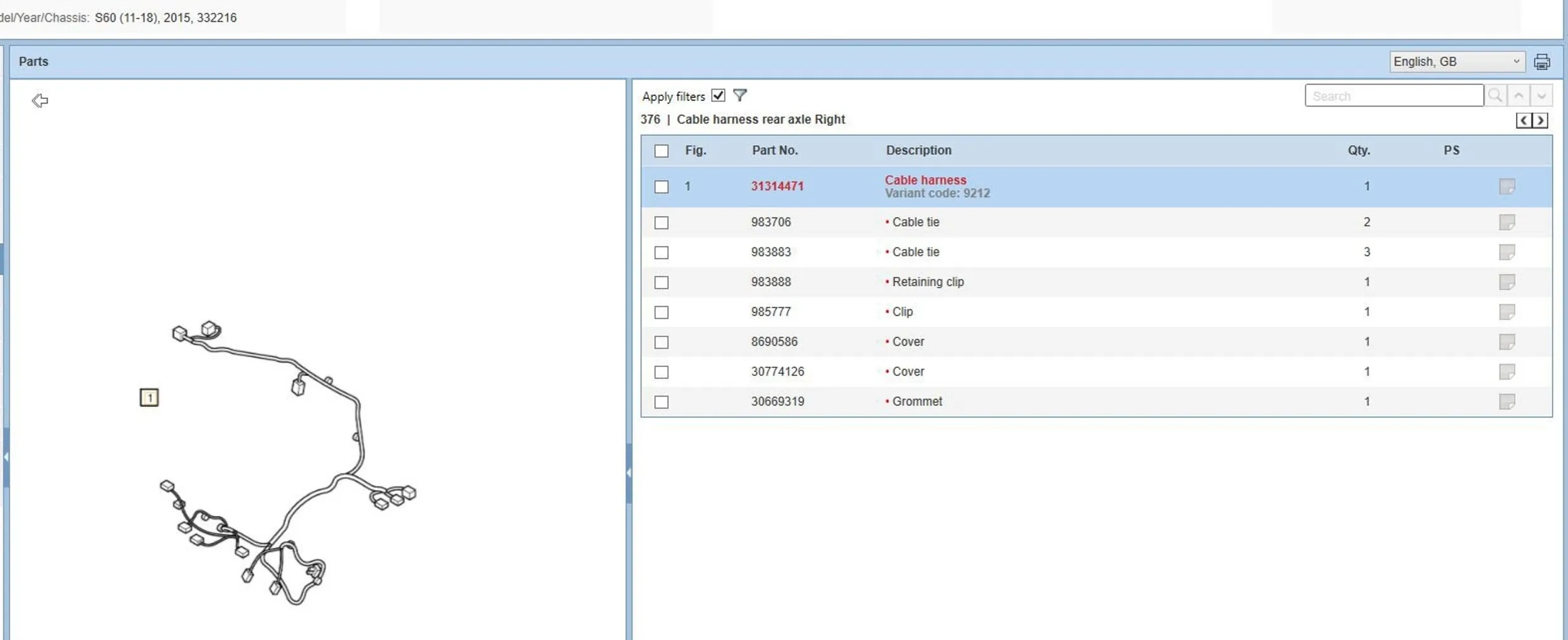Jump to previous search result arrow

[x=1518, y=96]
